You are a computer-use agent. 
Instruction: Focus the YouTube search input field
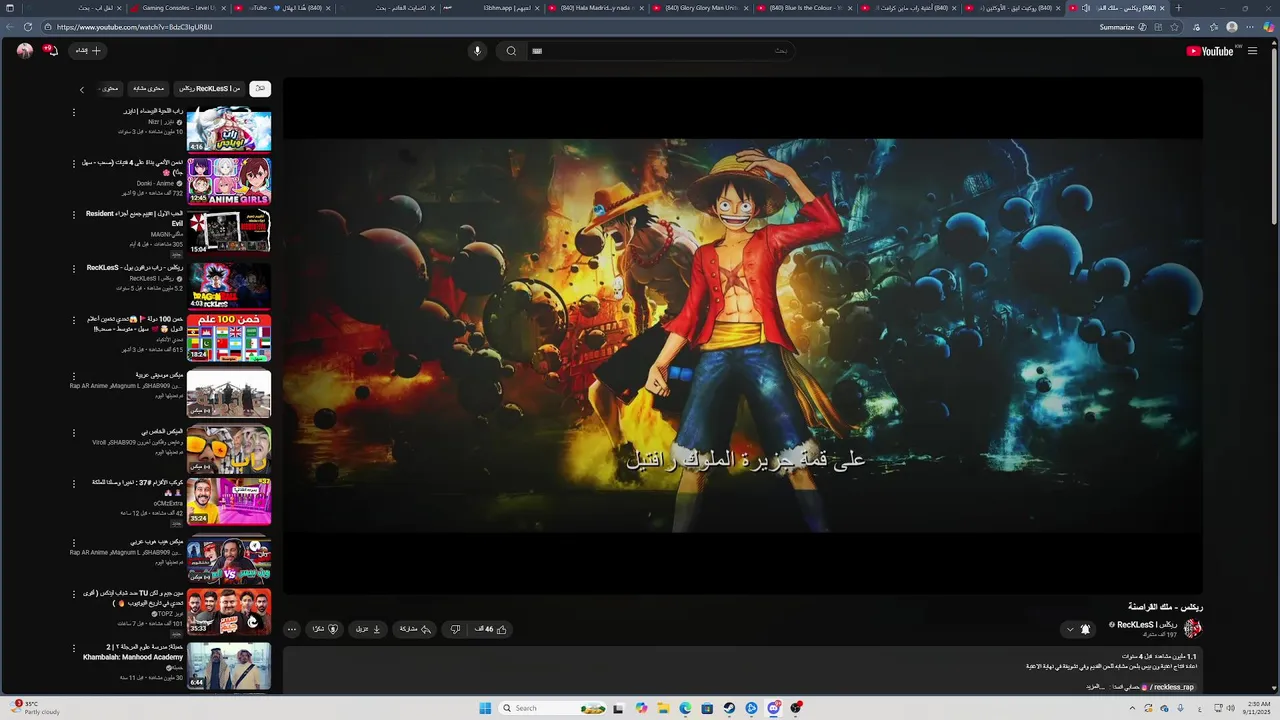(660, 51)
